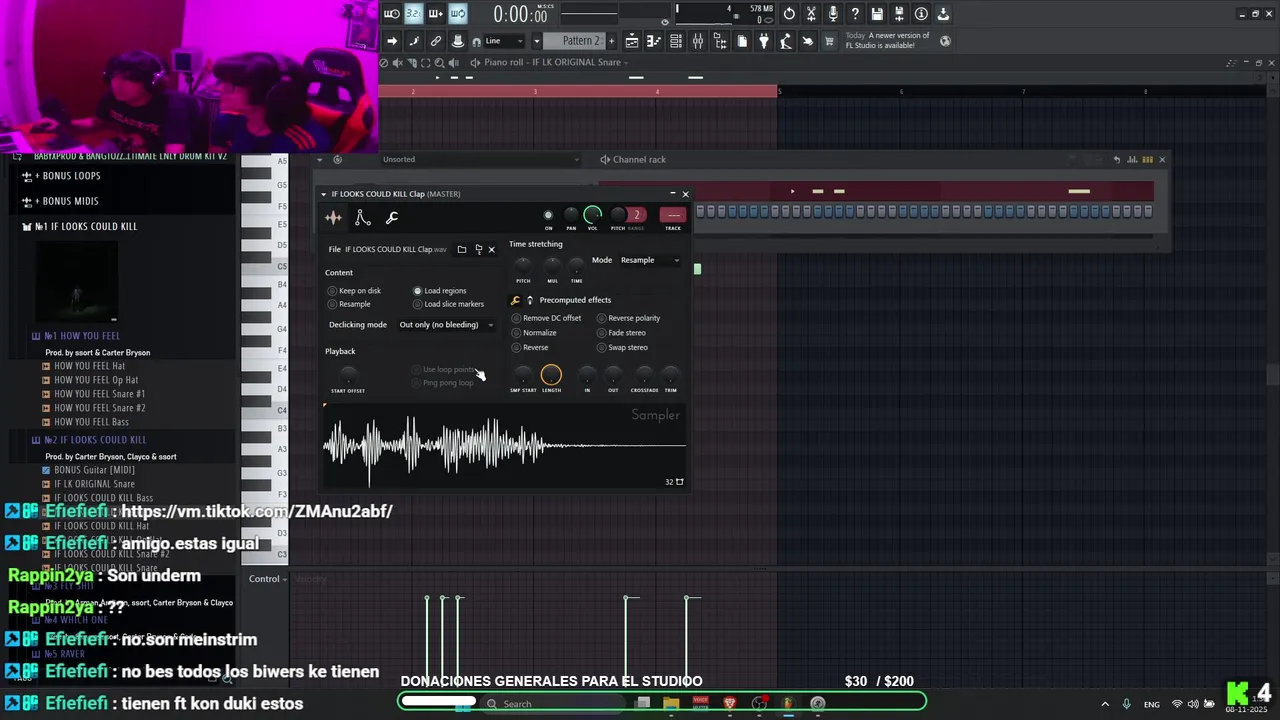Enable Fade stereo

click(x=621, y=333)
